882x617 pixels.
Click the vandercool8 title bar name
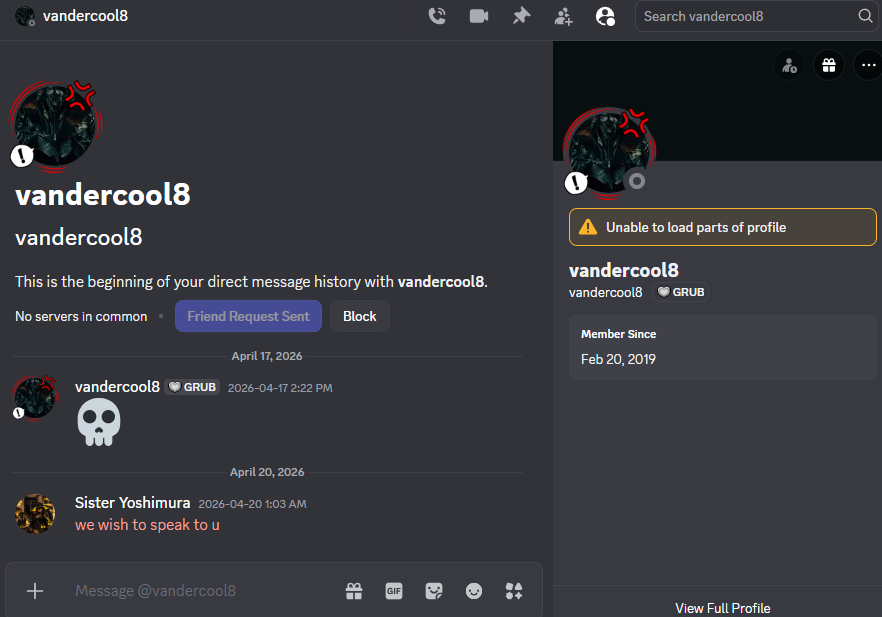86,16
